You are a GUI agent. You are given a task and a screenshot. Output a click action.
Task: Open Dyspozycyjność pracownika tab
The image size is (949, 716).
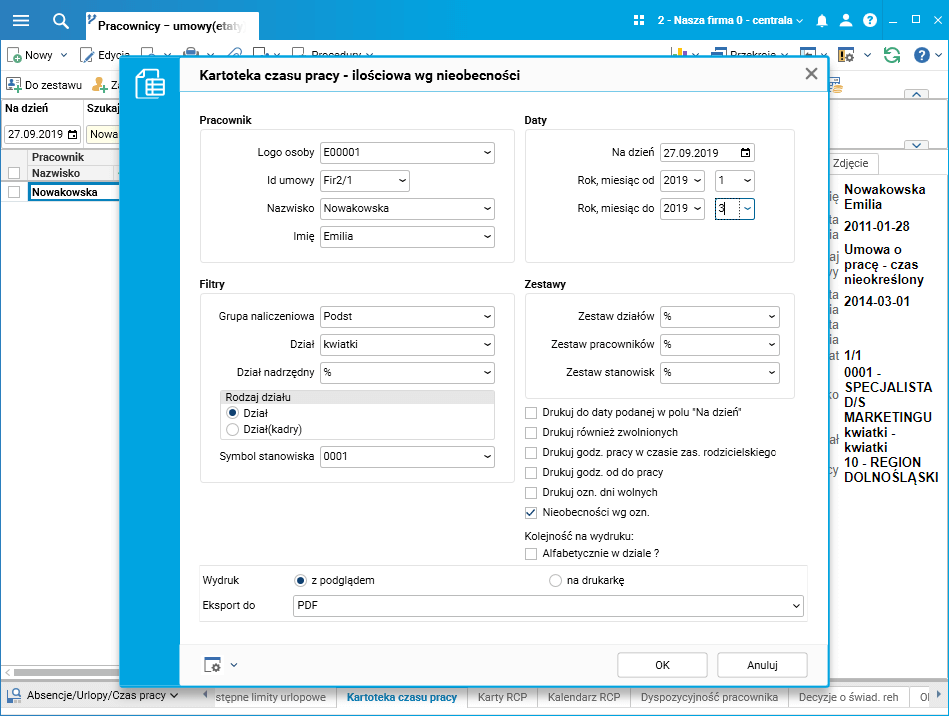[x=709, y=697]
